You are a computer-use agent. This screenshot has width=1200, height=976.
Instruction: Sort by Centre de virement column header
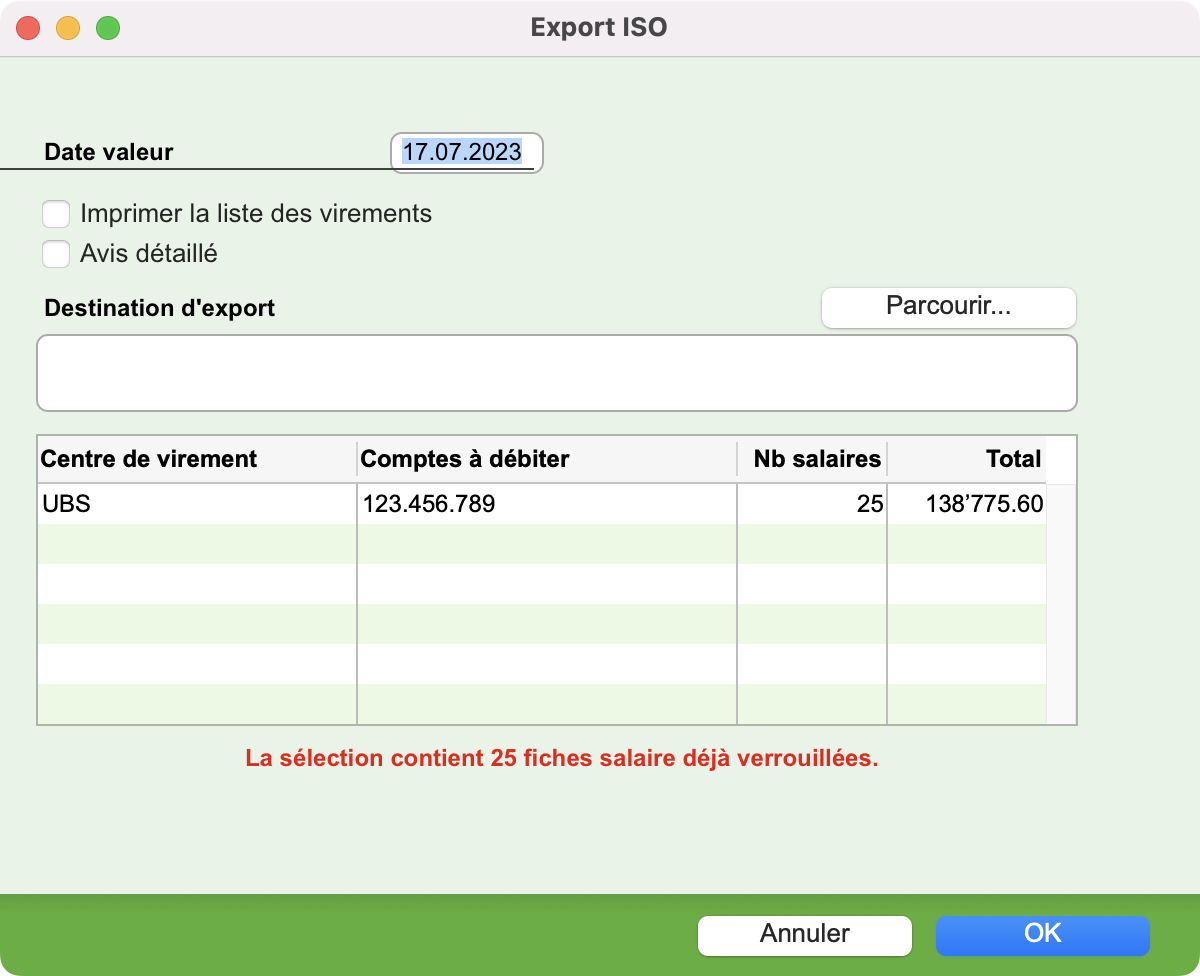tap(197, 459)
